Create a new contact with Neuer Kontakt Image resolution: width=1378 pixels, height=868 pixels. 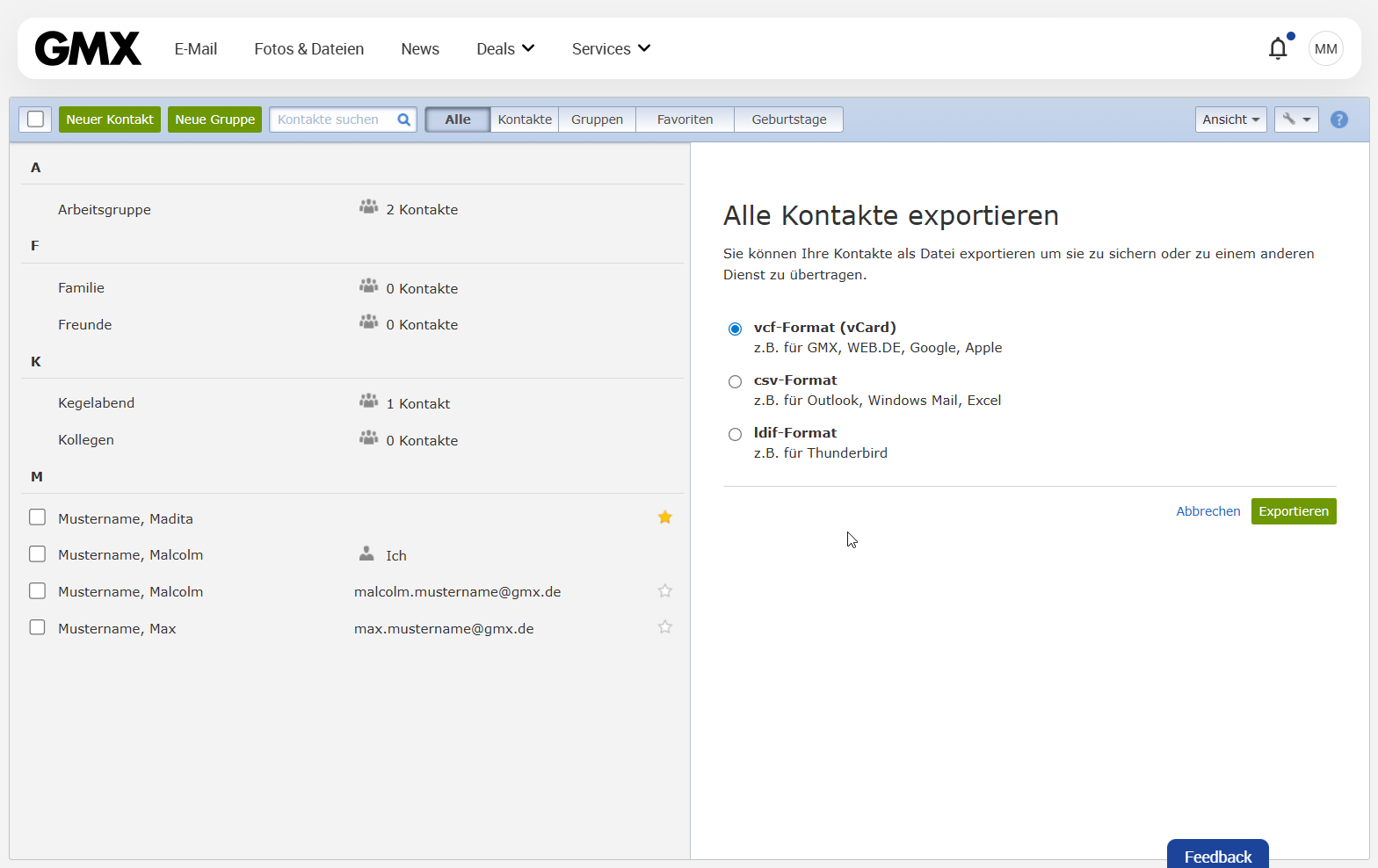(x=110, y=119)
